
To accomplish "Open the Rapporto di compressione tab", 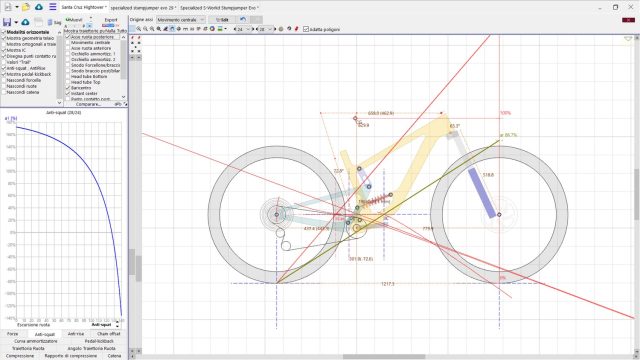I will coord(71,356).
